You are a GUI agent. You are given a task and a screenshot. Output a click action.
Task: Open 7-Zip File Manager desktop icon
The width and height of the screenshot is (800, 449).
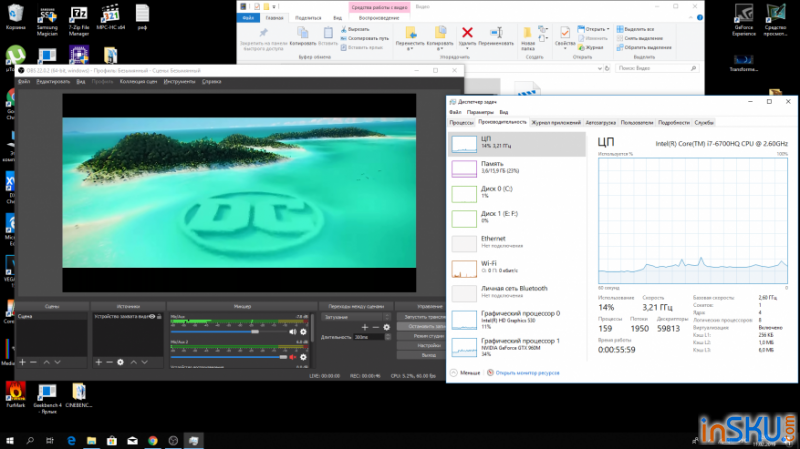click(x=79, y=20)
